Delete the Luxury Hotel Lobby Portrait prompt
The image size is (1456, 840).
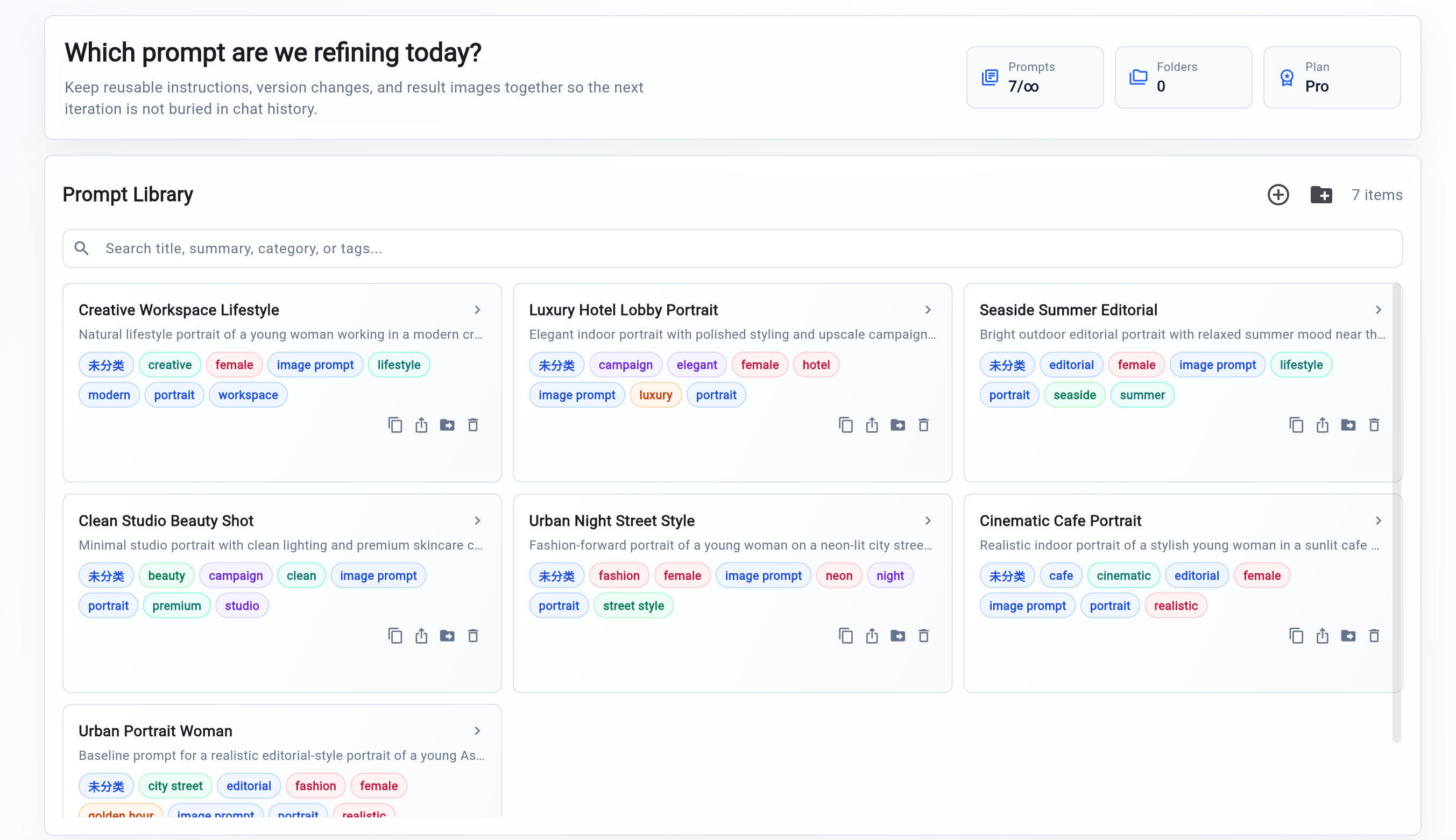(x=924, y=425)
